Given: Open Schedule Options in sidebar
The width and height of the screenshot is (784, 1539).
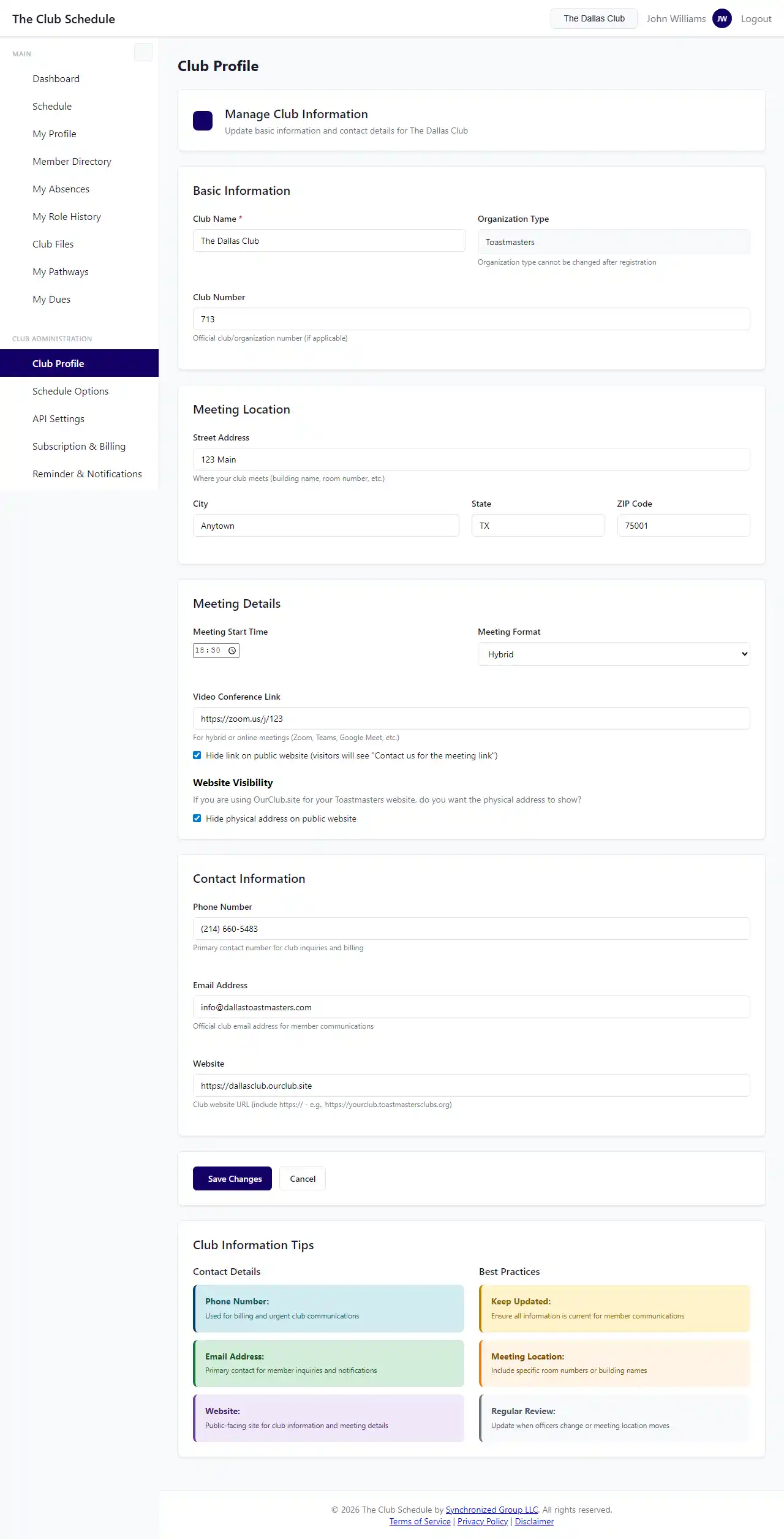Looking at the screenshot, I should pos(70,391).
